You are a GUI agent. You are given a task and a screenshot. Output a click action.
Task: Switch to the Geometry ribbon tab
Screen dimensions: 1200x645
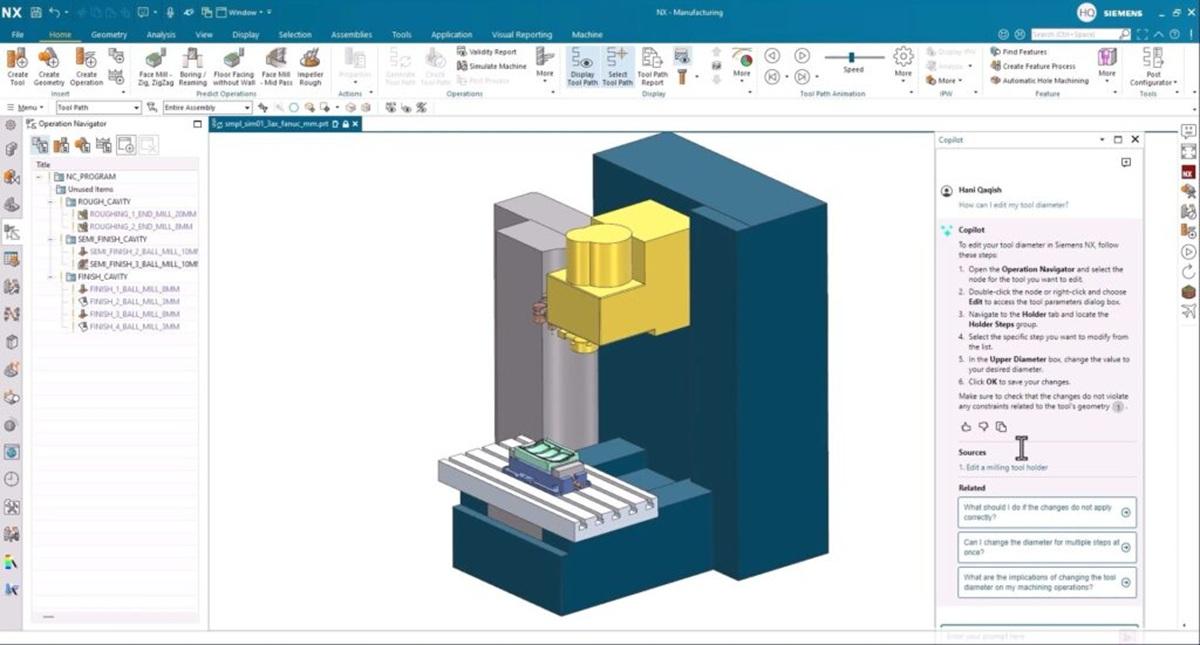[109, 35]
